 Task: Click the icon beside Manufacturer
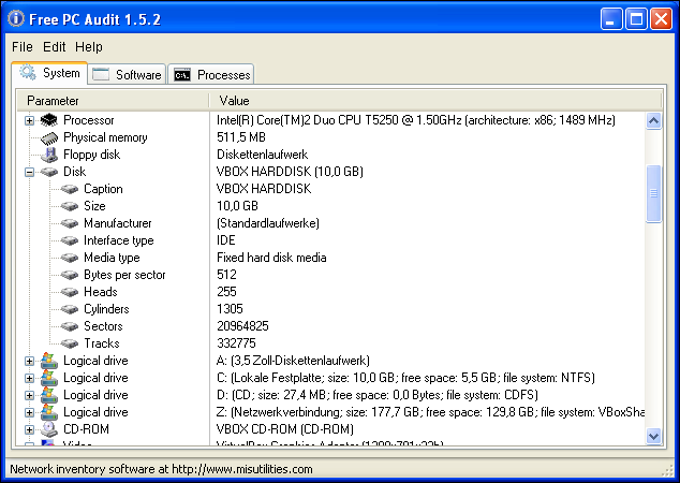[x=69, y=224]
